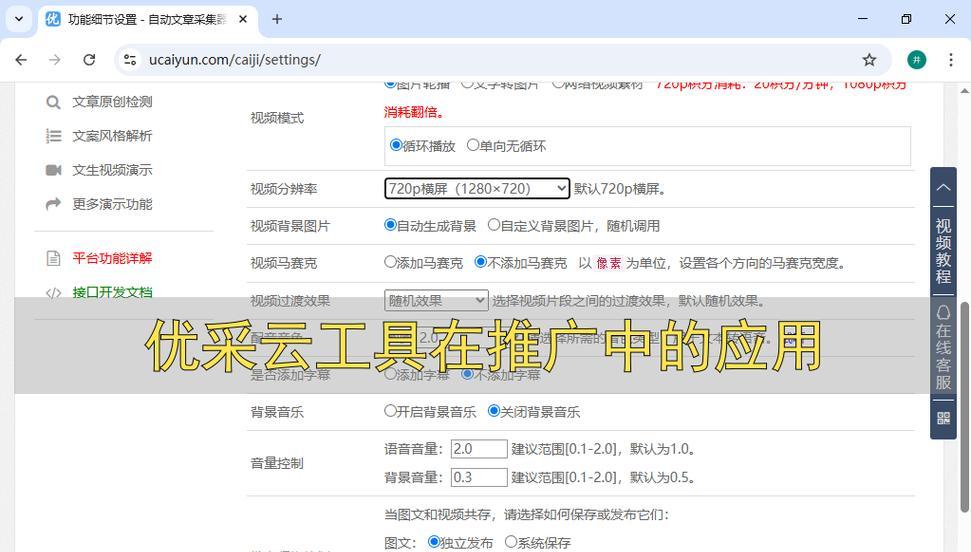
Task: Open the 在线客服 headset panel
Action: pyautogui.click(x=943, y=348)
